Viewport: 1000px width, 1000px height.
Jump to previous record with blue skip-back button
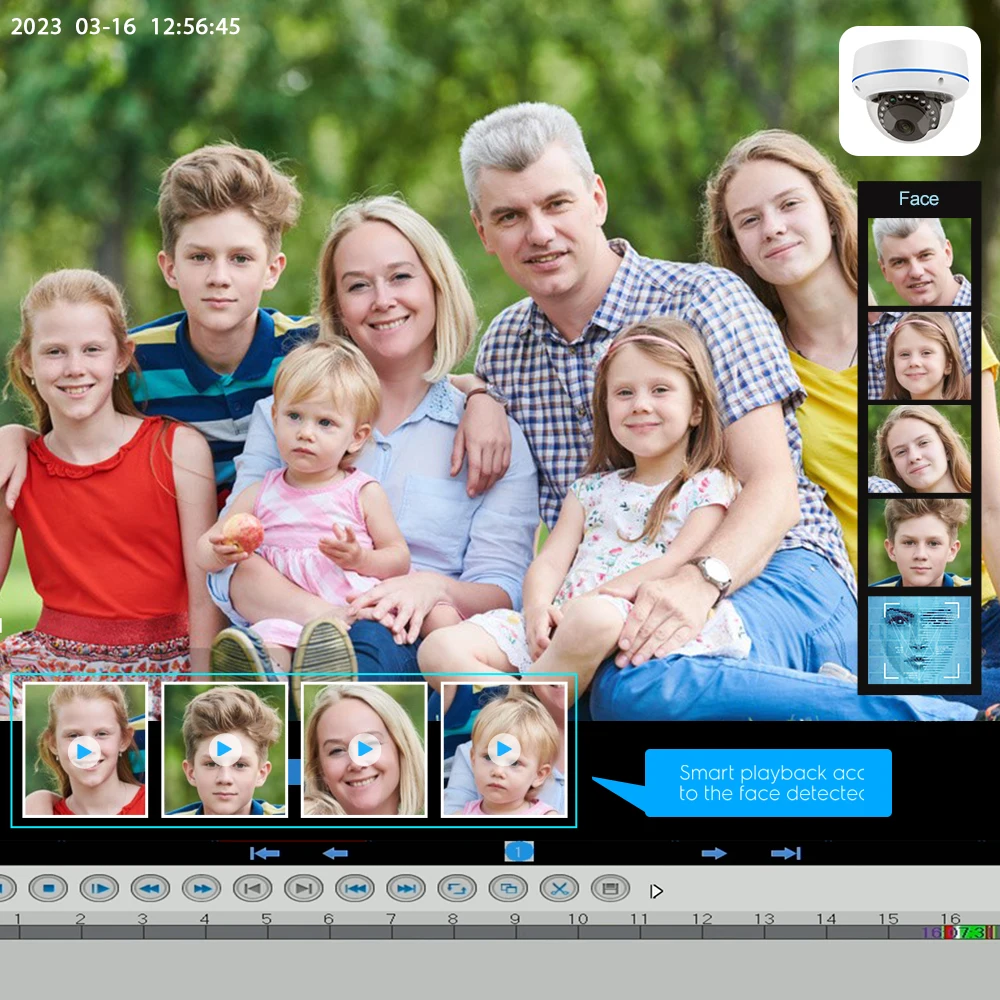pos(355,888)
